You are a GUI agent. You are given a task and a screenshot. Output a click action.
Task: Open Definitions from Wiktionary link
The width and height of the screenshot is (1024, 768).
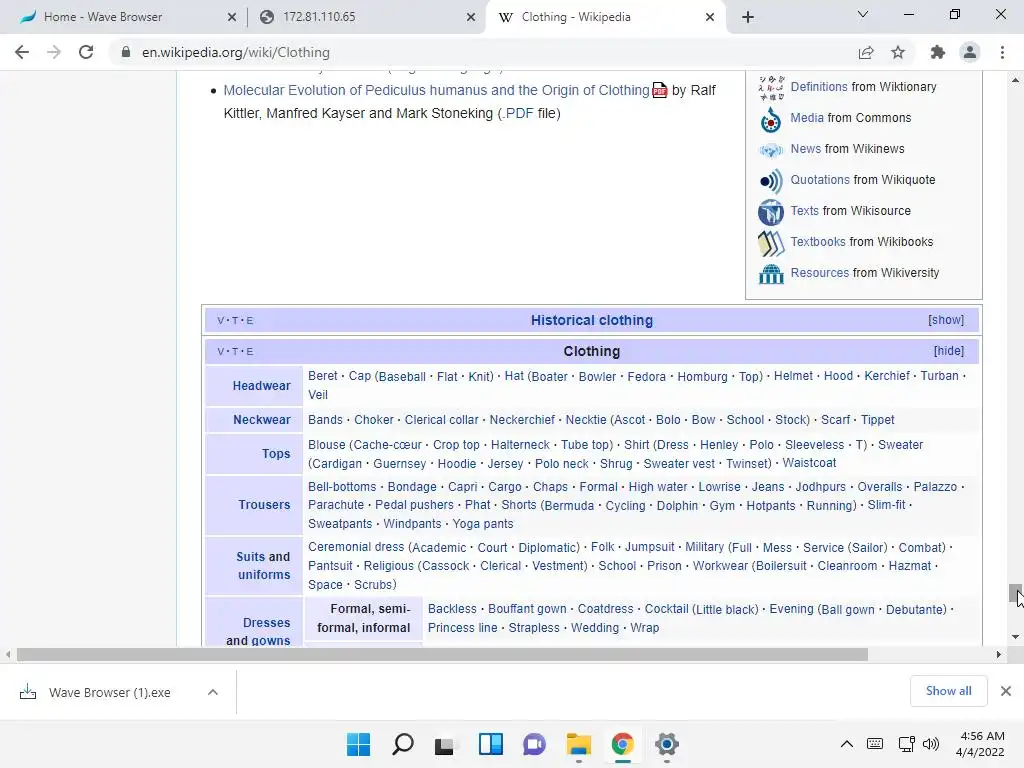(x=819, y=87)
